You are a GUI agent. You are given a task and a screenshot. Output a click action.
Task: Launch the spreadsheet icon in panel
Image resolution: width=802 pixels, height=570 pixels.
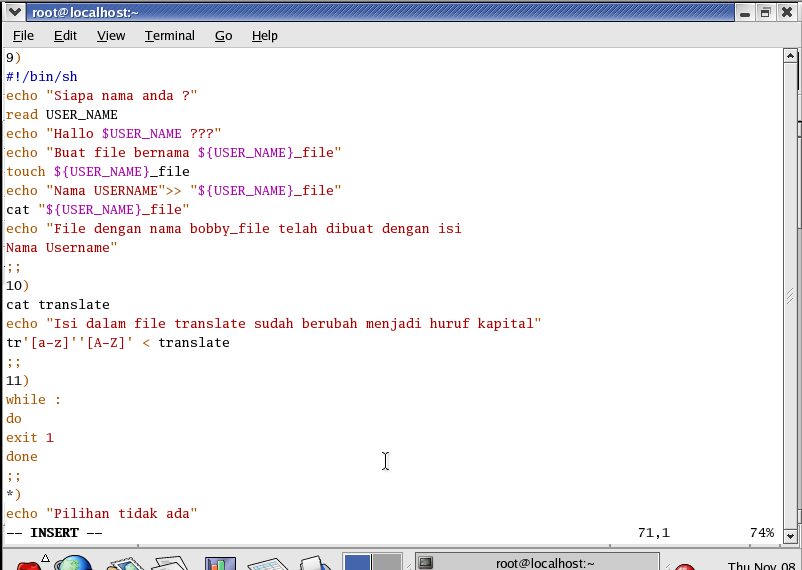click(268, 563)
